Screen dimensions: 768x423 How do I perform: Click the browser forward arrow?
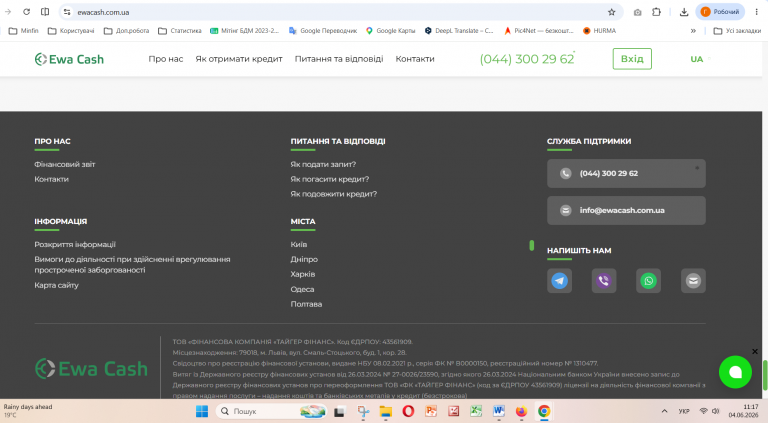coord(8,12)
